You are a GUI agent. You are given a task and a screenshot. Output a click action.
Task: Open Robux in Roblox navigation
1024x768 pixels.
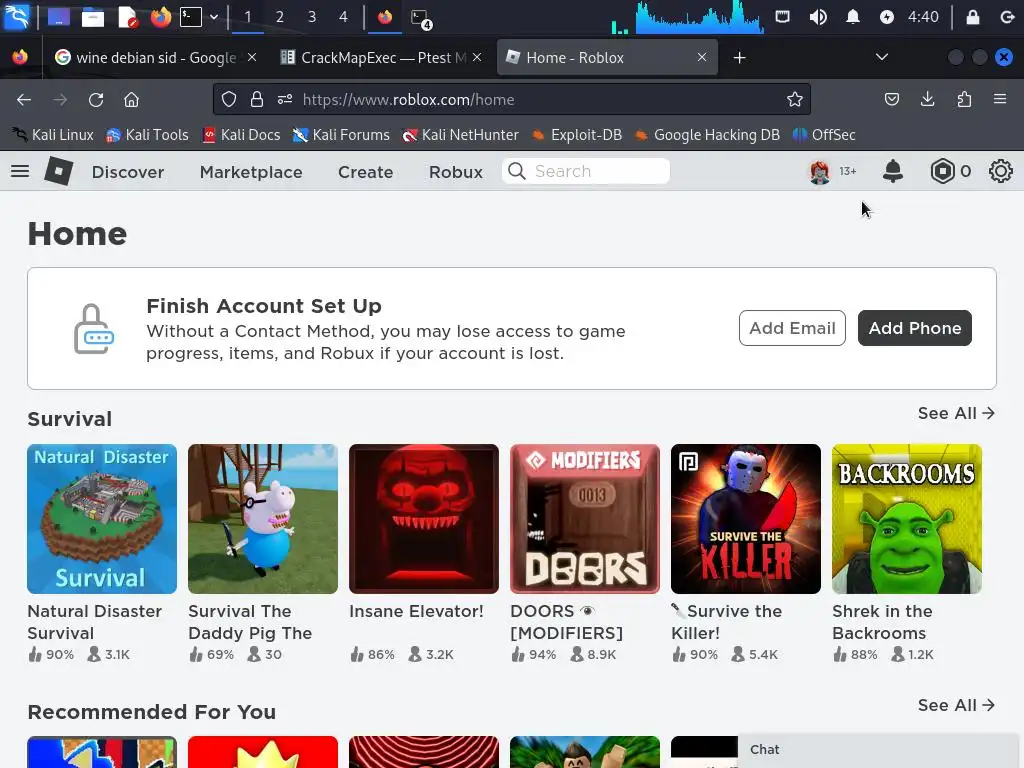(x=456, y=172)
